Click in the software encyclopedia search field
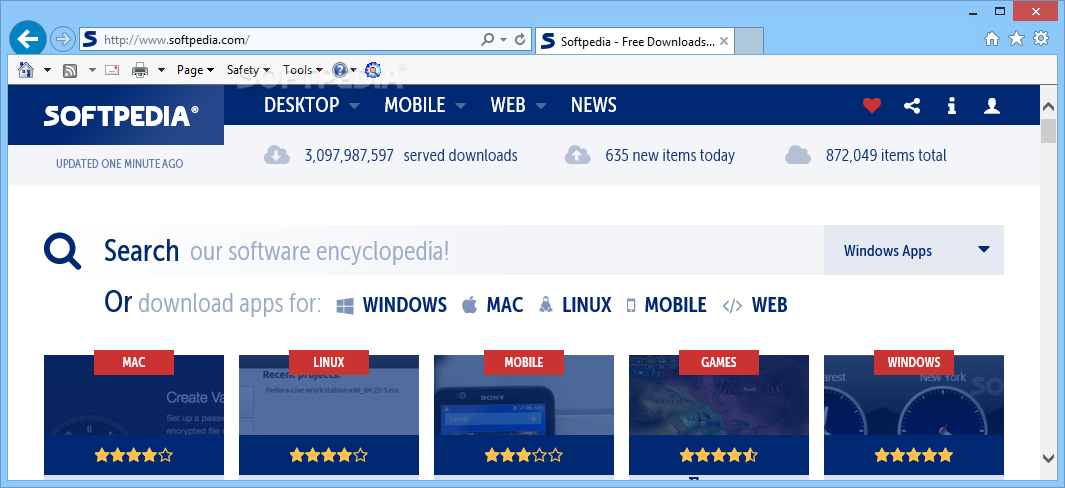 (458, 250)
